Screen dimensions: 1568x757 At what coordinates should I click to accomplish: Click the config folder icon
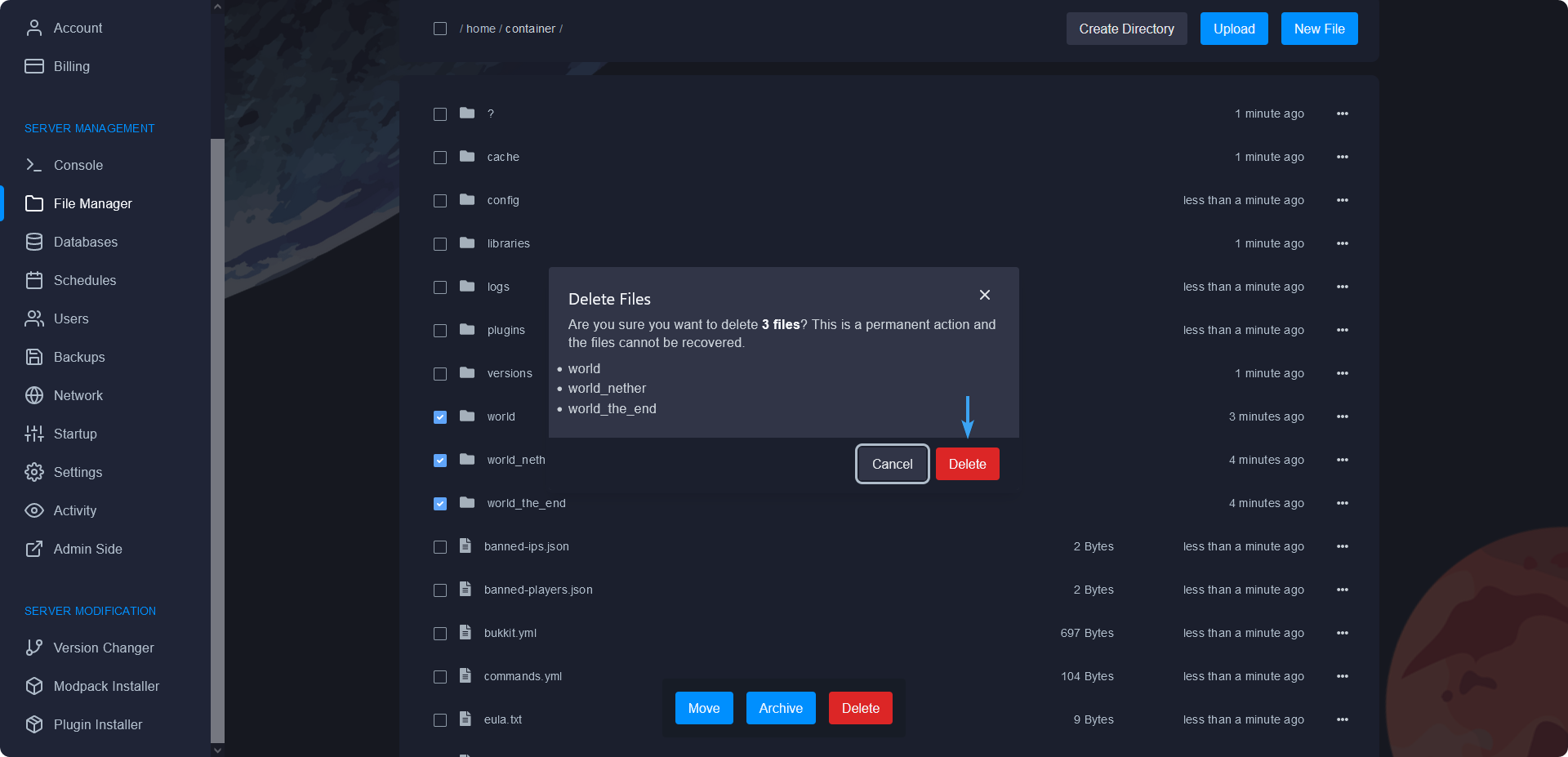point(467,199)
